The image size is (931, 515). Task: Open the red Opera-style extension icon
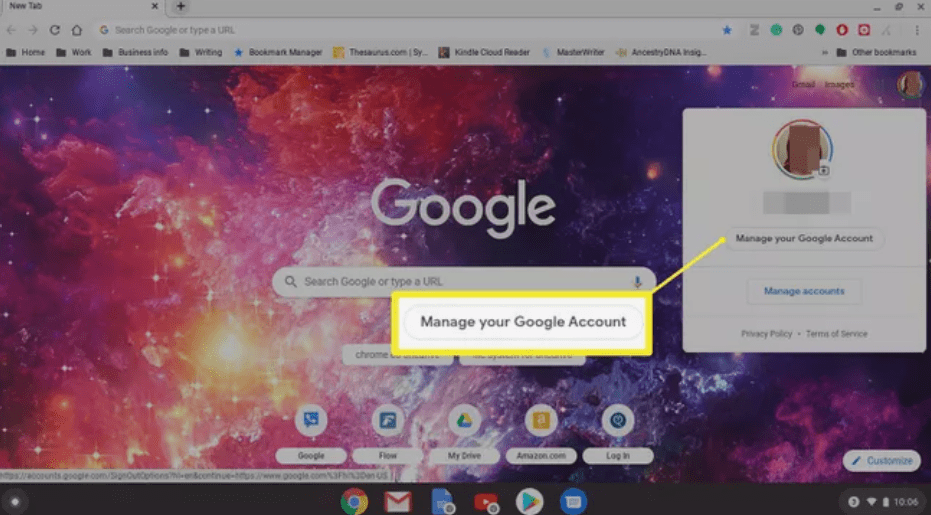842,30
